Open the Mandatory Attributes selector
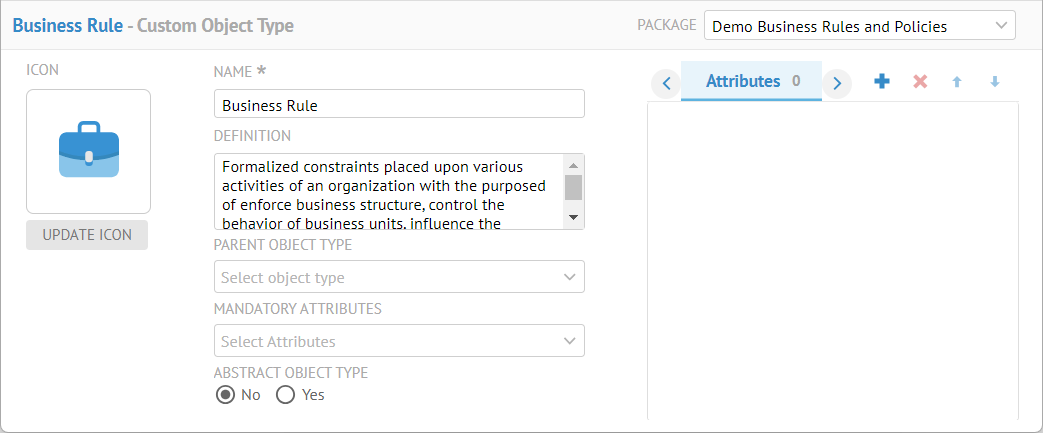Screen dimensions: 1043x433 pyautogui.click(x=399, y=341)
